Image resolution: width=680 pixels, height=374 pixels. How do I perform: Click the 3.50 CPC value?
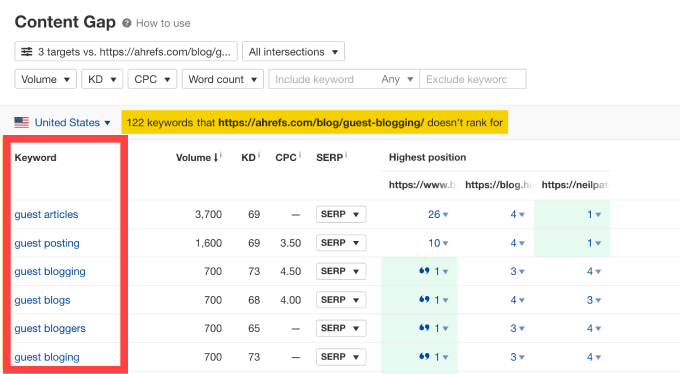click(291, 243)
